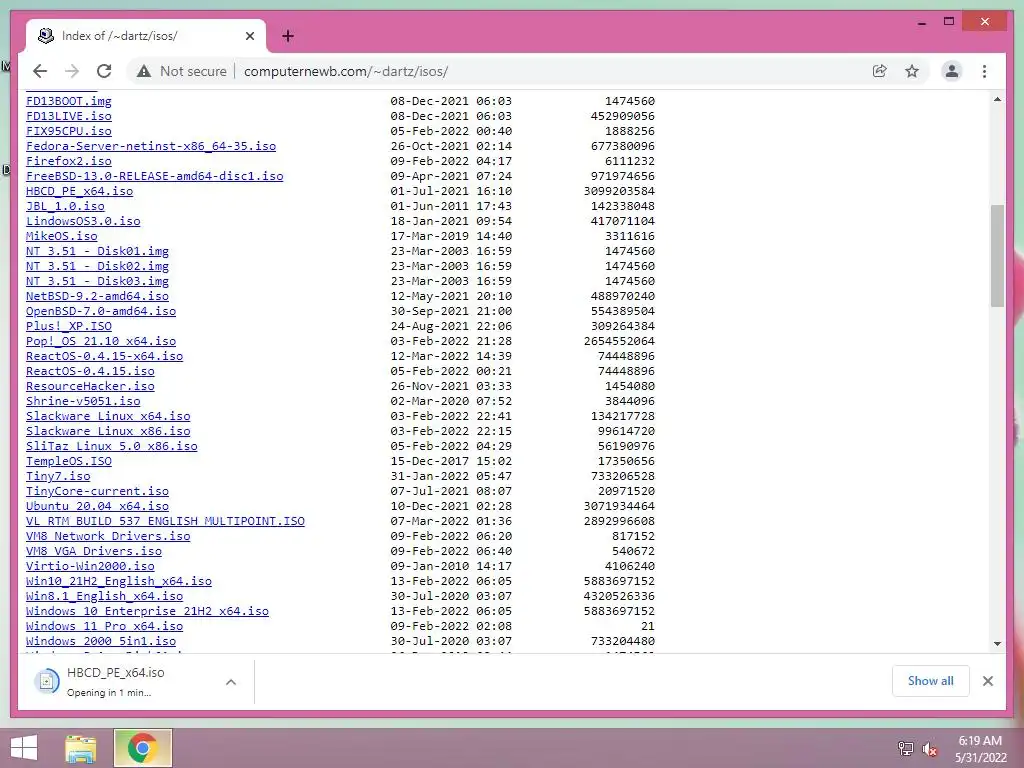
Task: Download TinyCore-current.iso
Action: (97, 492)
